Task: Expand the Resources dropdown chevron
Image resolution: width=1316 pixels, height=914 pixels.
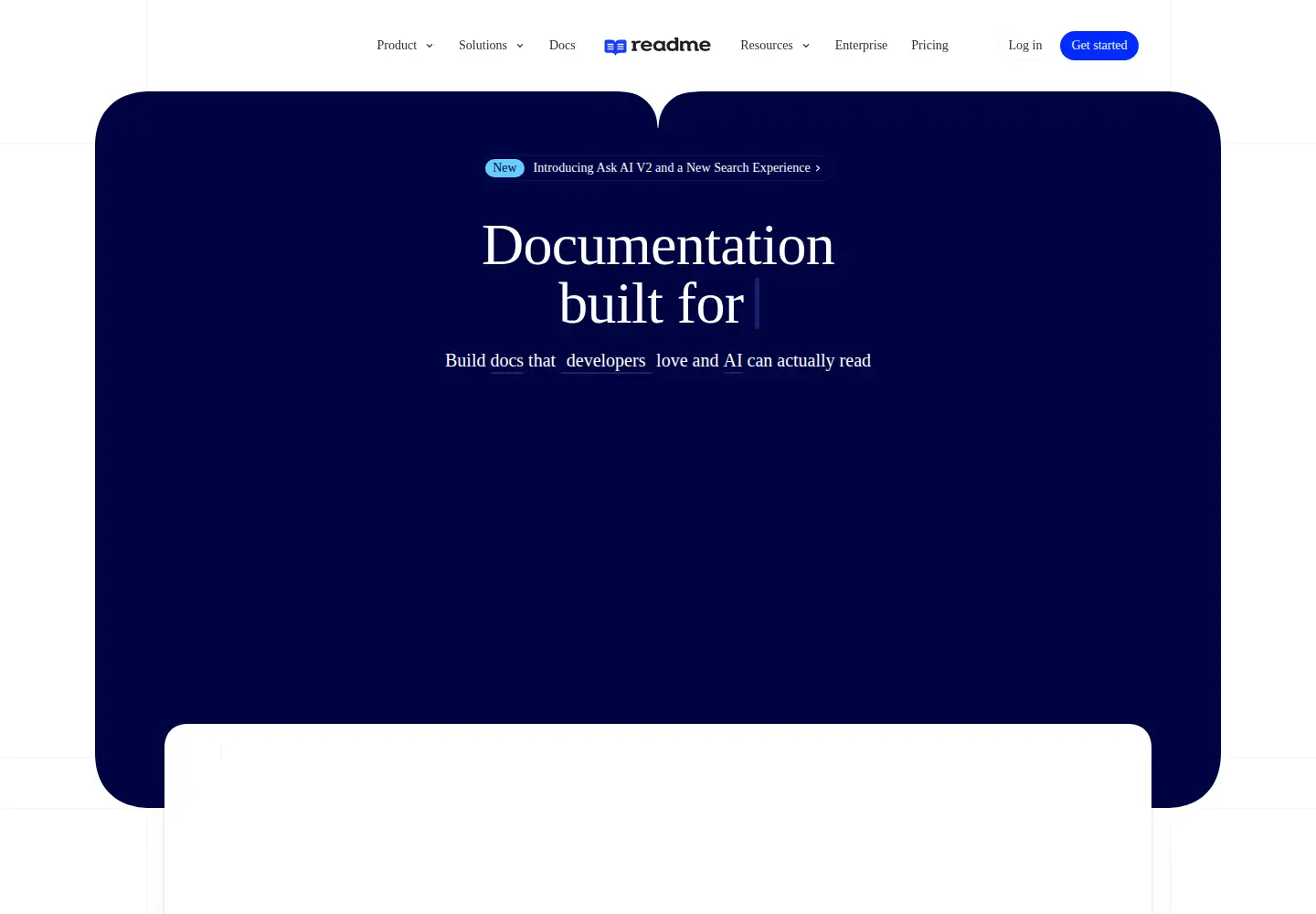Action: coord(806,46)
